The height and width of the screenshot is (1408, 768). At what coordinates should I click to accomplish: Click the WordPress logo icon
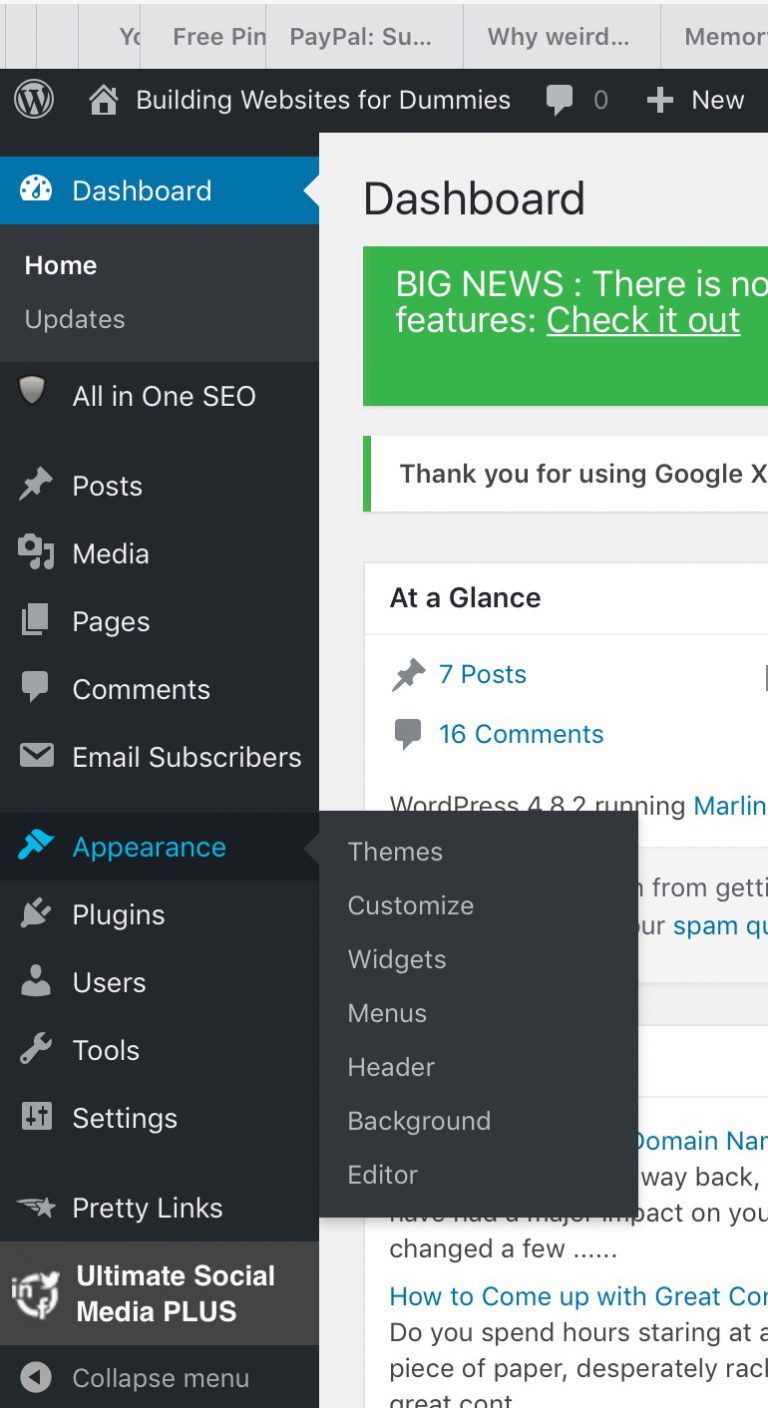tap(34, 100)
